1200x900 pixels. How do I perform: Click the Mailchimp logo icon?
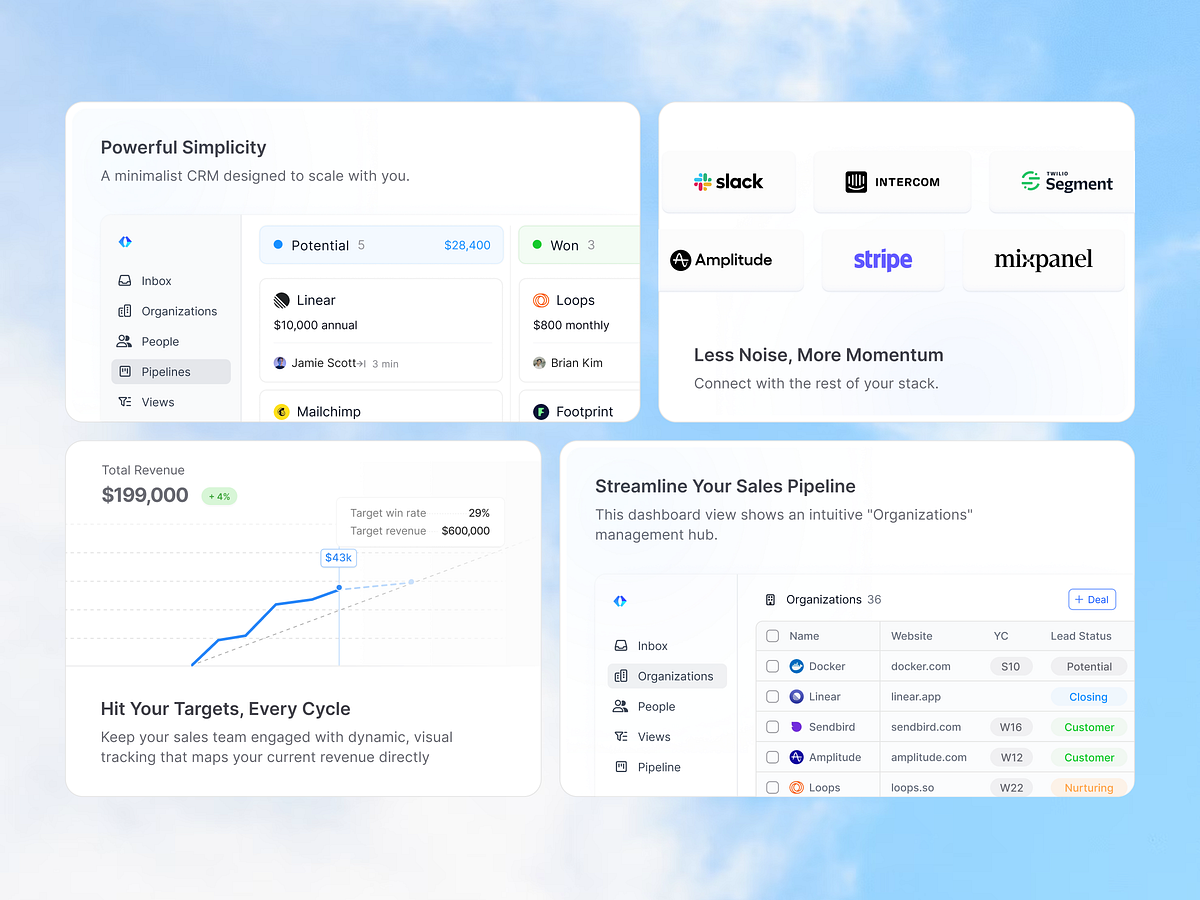[281, 411]
